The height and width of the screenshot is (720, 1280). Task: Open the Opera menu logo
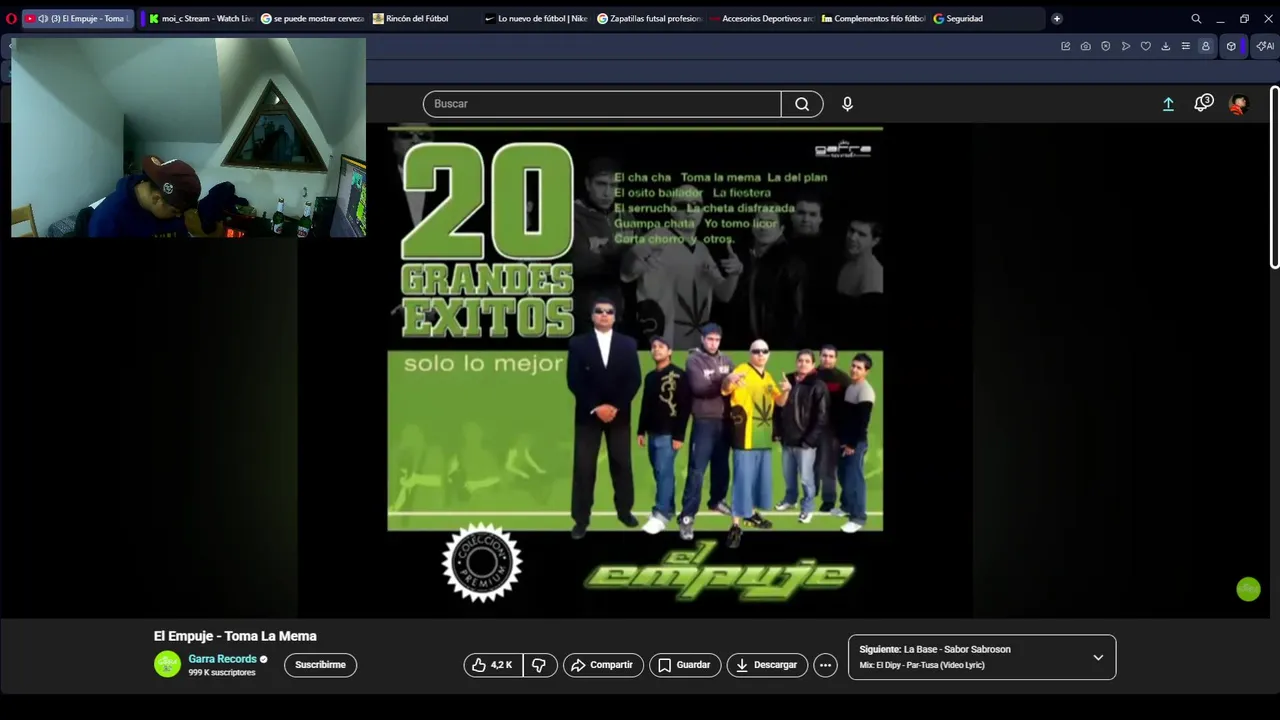[x=11, y=18]
